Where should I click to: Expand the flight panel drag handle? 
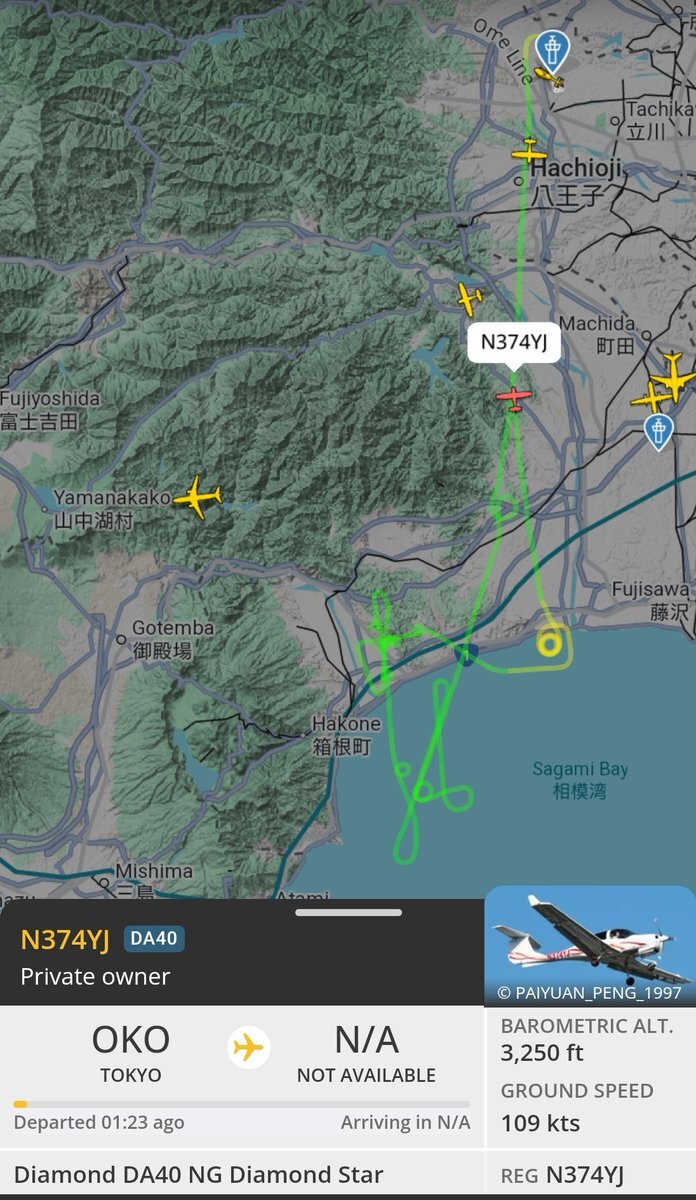pyautogui.click(x=349, y=912)
